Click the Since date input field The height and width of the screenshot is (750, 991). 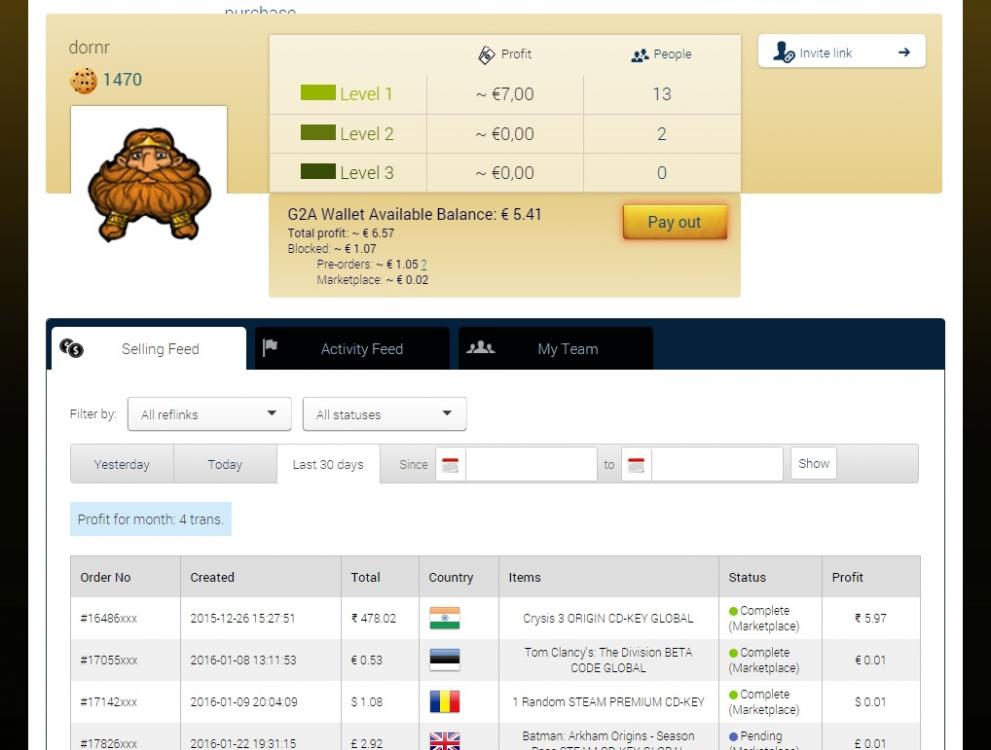[531, 464]
